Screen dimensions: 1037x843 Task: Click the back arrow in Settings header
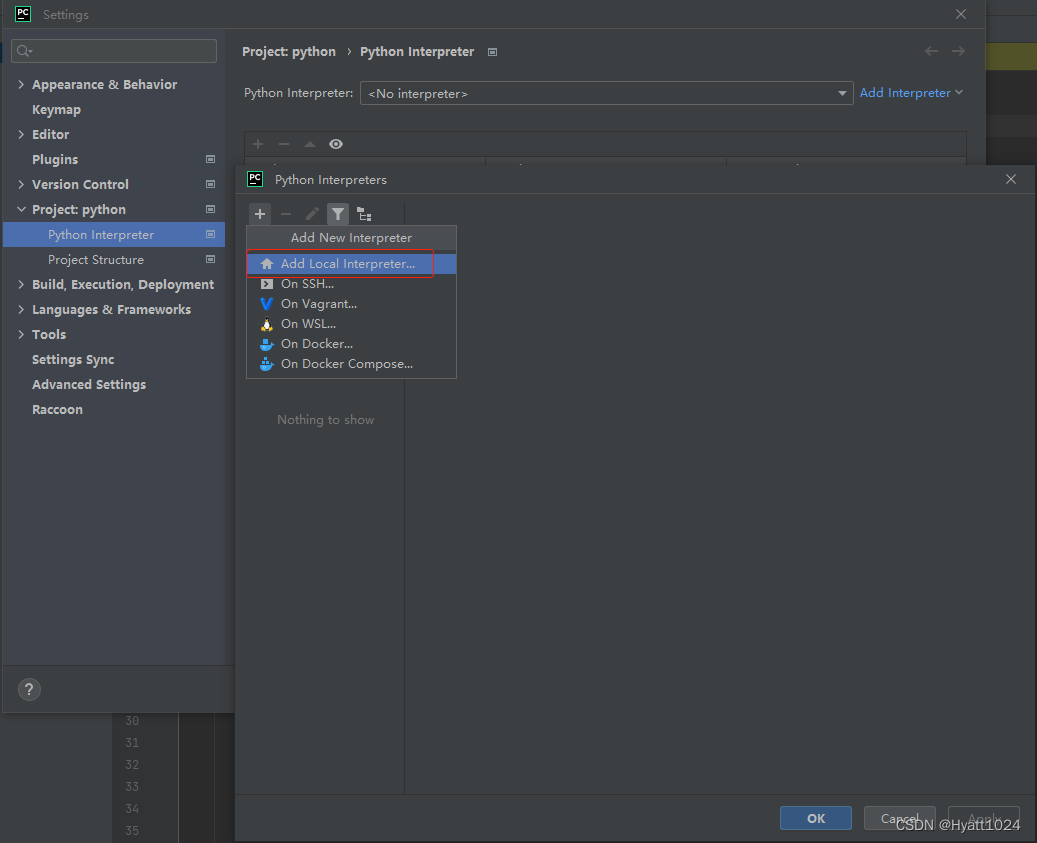[931, 51]
